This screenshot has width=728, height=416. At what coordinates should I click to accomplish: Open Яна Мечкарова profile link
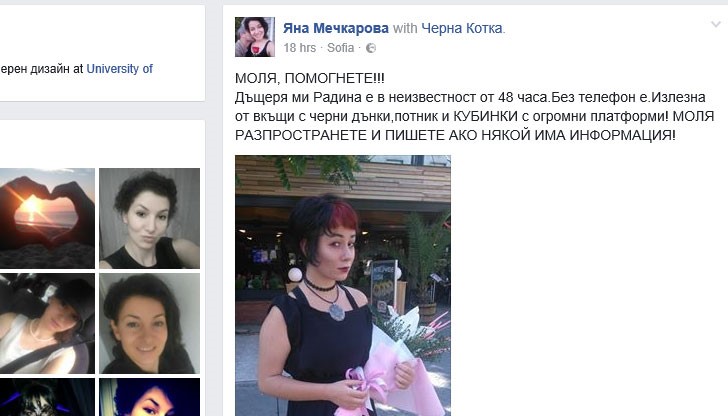[336, 28]
